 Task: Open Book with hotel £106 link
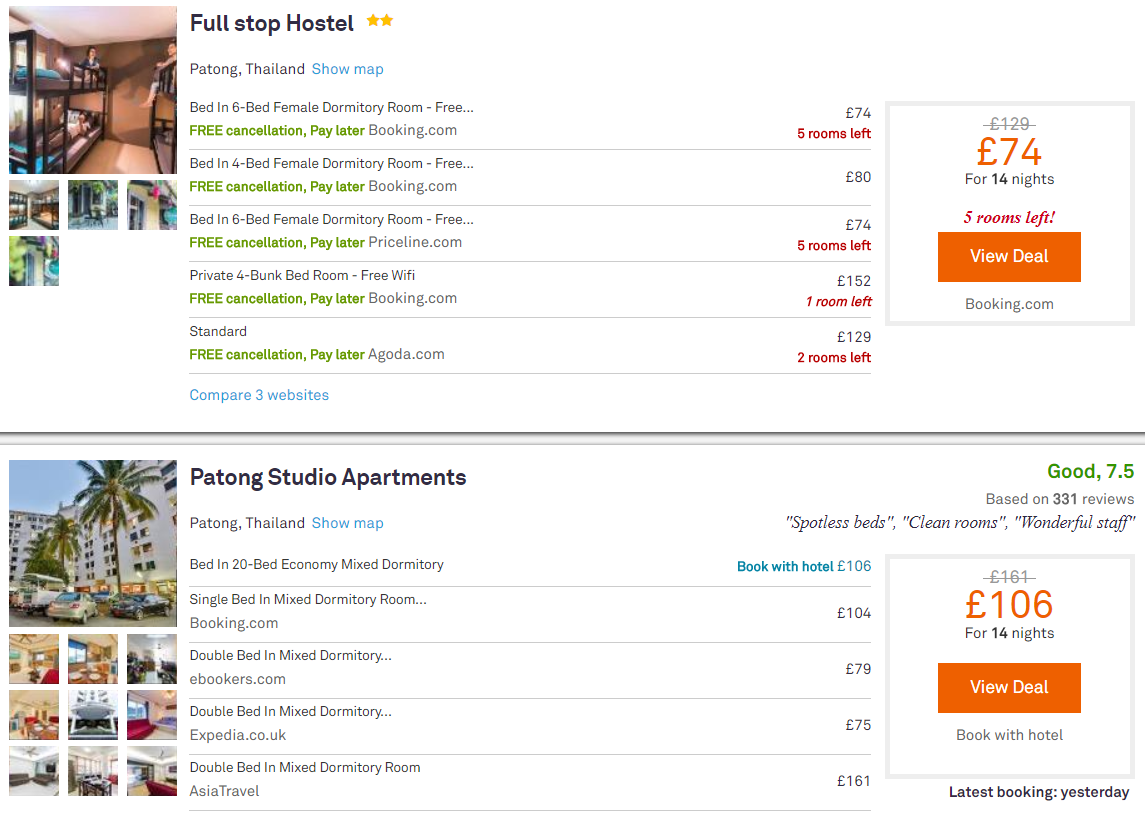[804, 566]
